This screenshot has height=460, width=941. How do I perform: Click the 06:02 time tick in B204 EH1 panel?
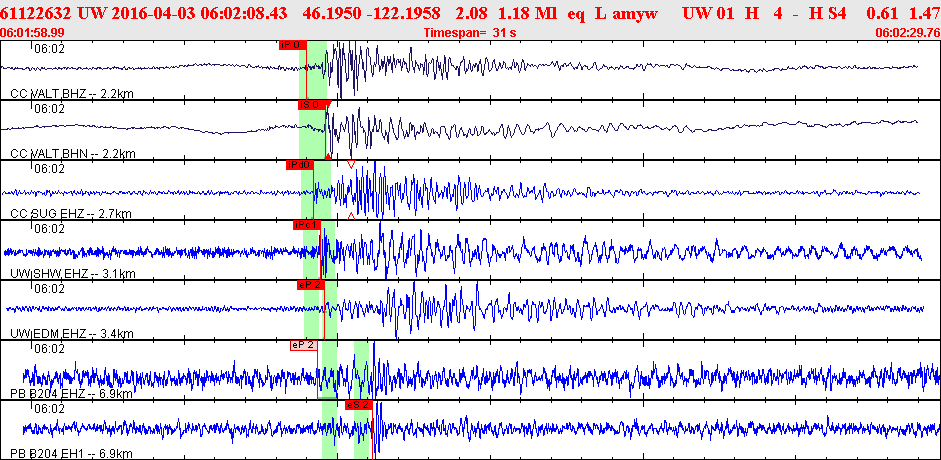point(49,409)
